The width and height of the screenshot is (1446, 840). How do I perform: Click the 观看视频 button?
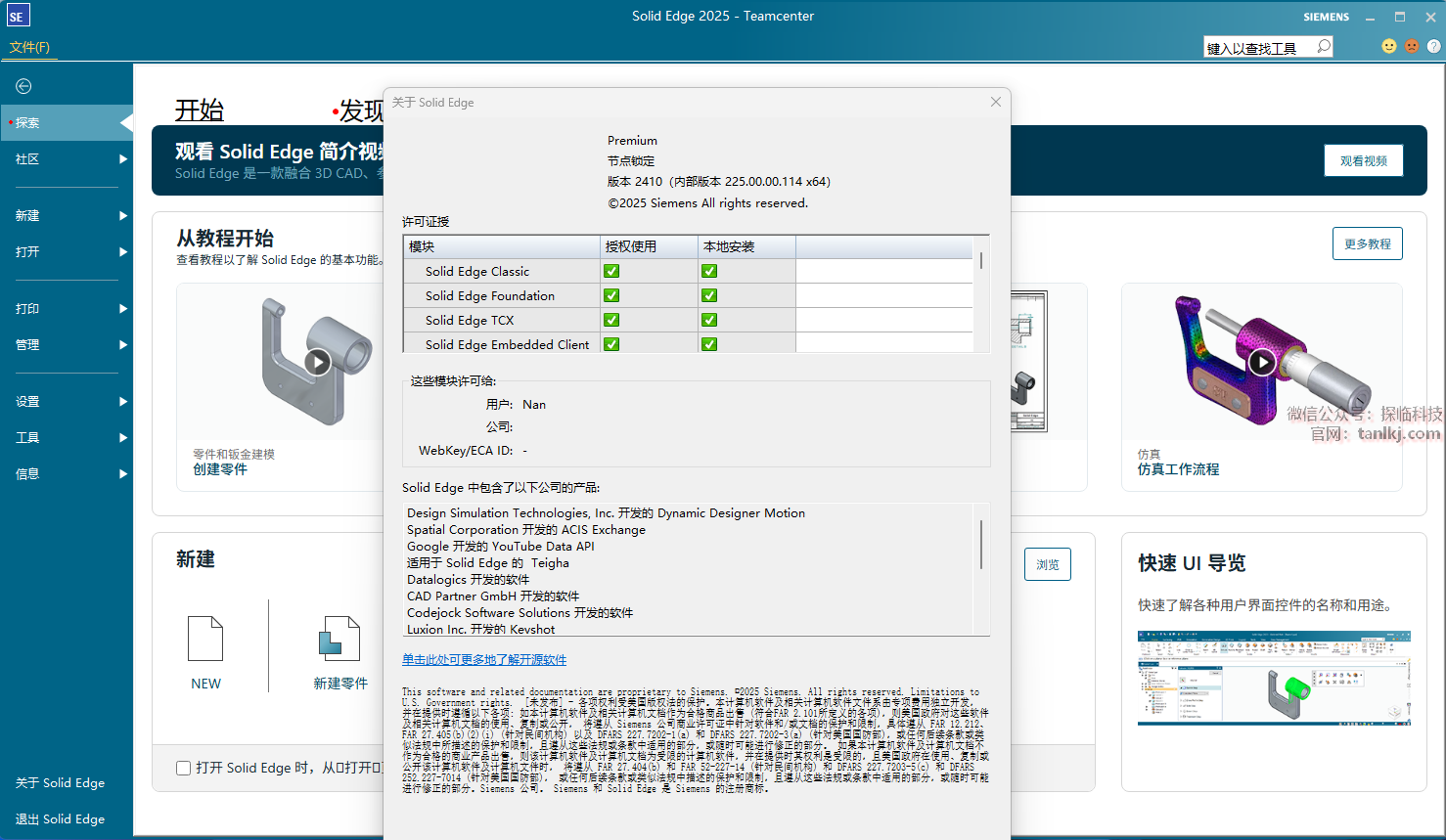(x=1363, y=160)
